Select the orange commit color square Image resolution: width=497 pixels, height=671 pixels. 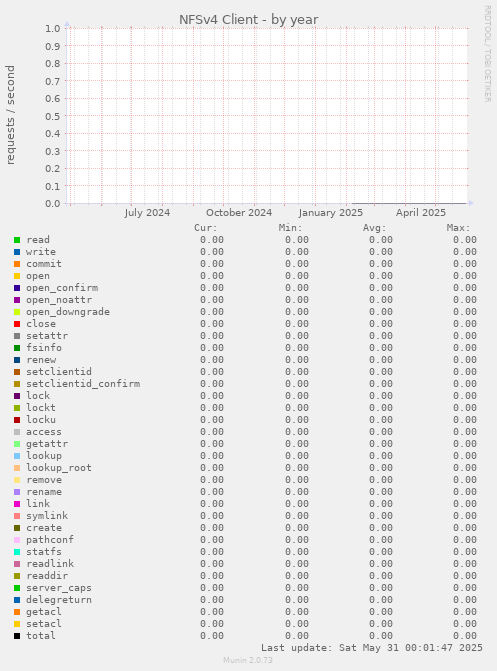pyautogui.click(x=17, y=264)
